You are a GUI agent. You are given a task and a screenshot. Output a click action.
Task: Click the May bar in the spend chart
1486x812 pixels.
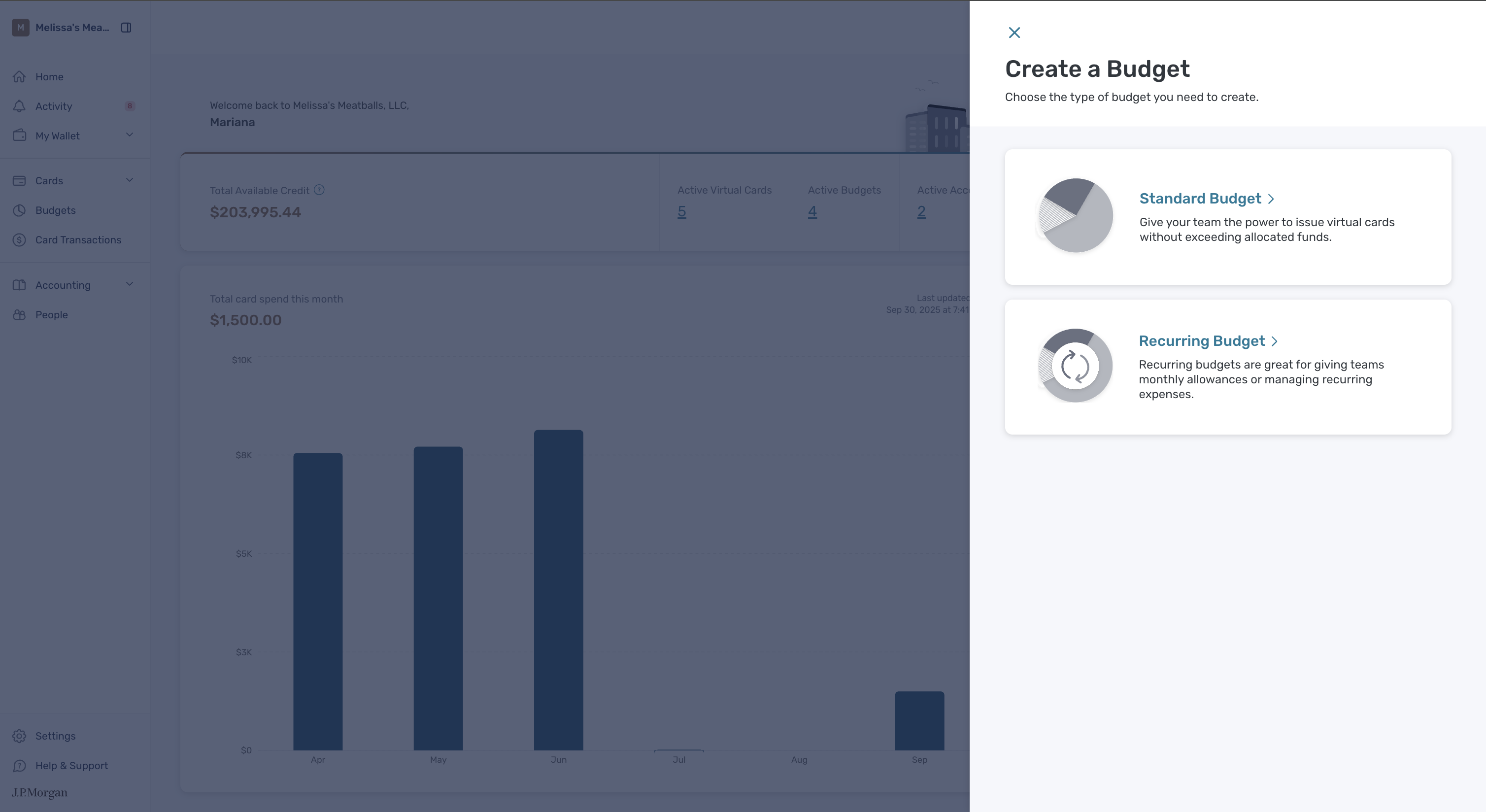pos(439,598)
